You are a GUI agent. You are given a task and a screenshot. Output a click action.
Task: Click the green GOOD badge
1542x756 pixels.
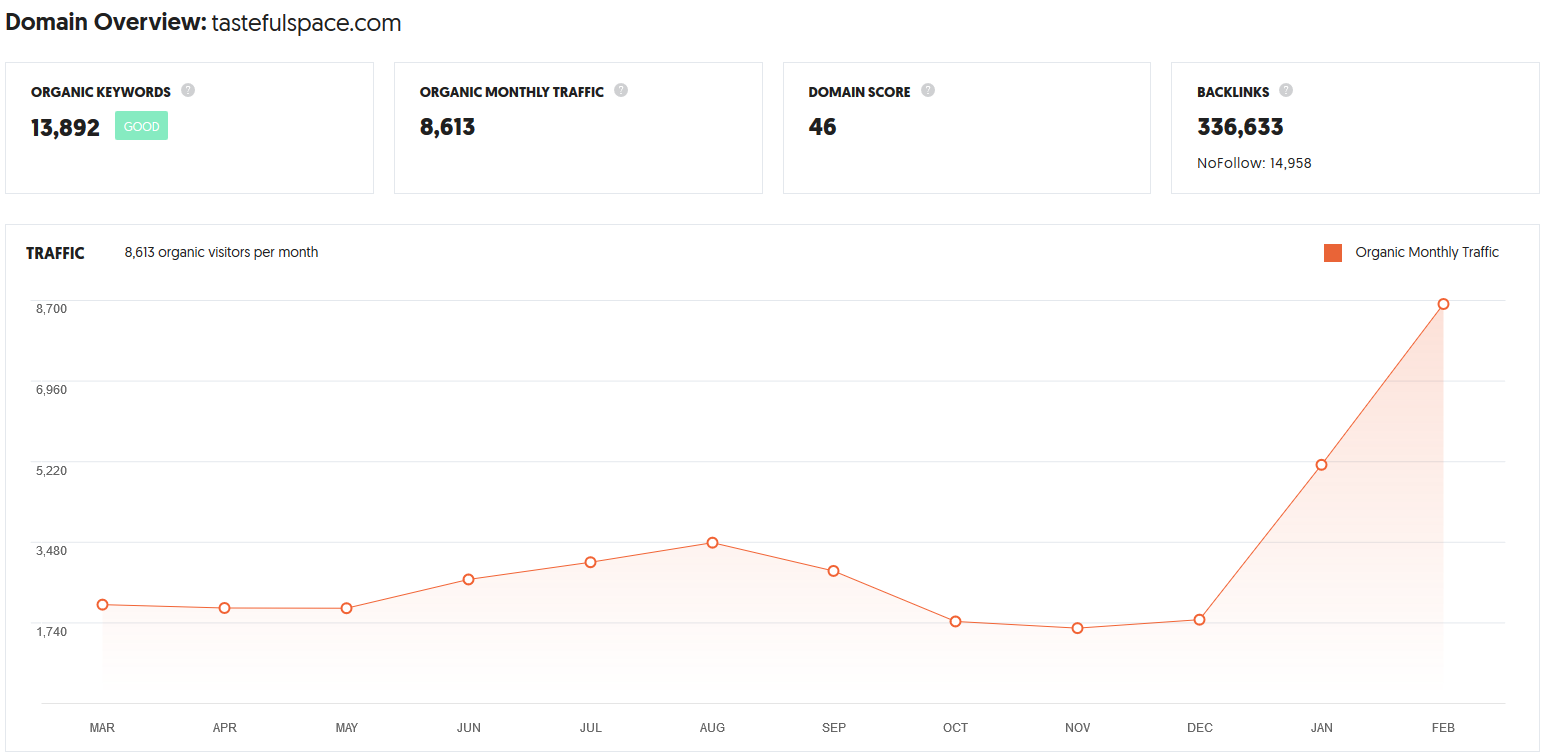click(141, 126)
